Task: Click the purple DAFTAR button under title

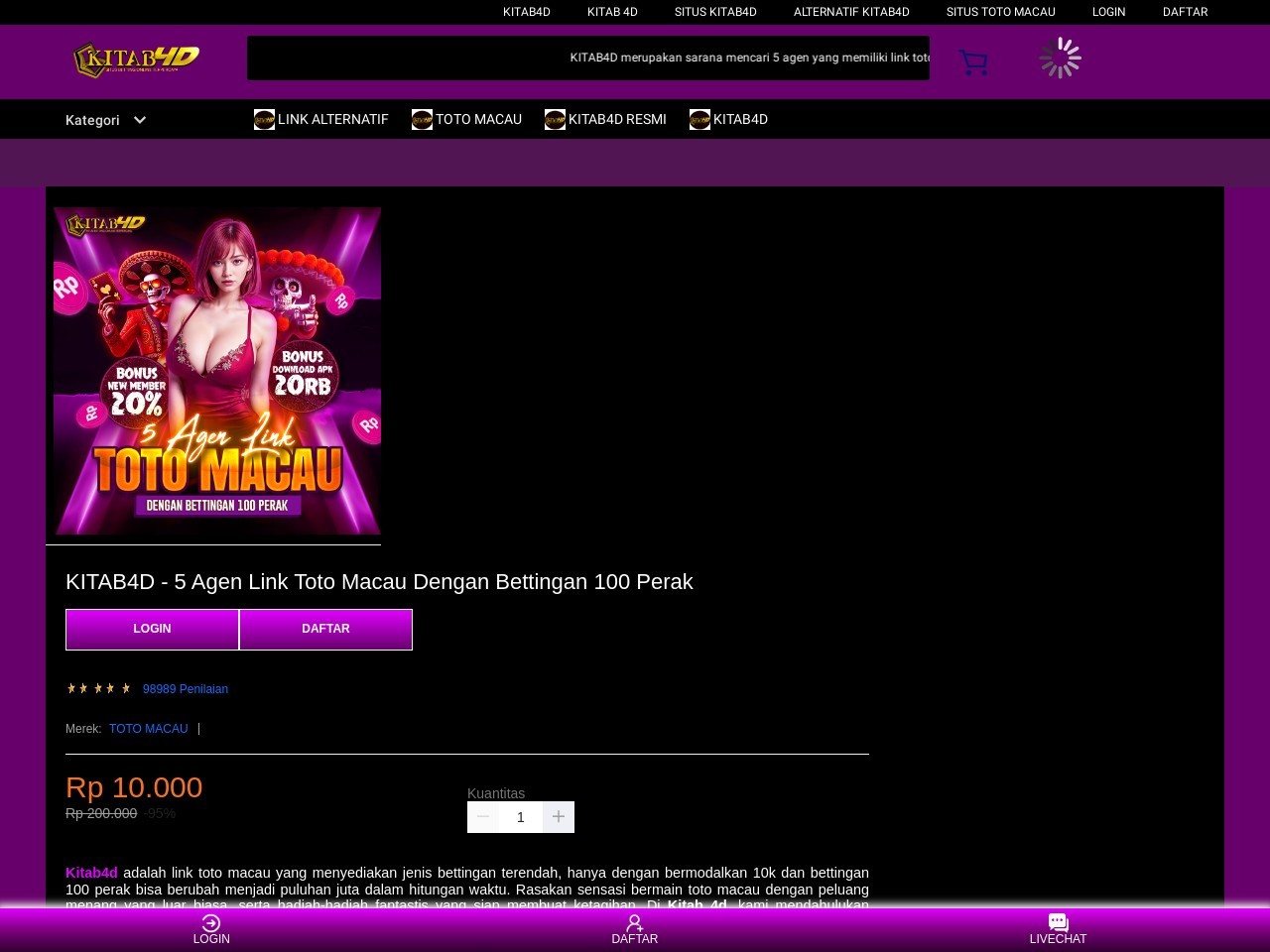Action: 325,630
